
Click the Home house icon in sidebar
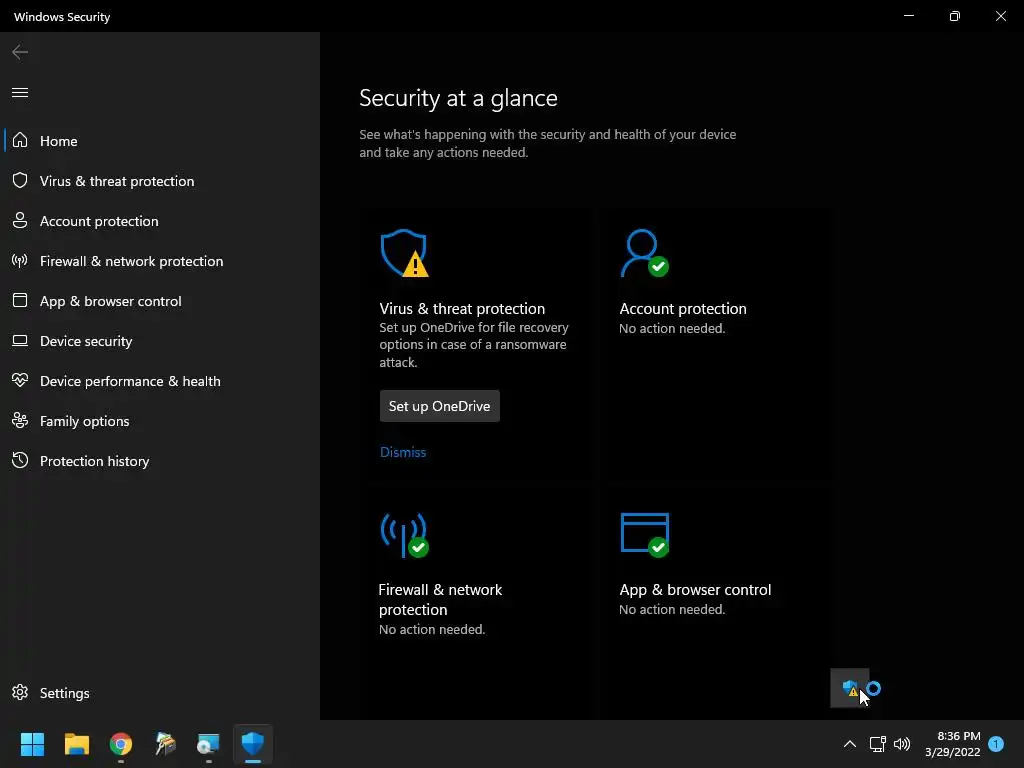pos(20,140)
